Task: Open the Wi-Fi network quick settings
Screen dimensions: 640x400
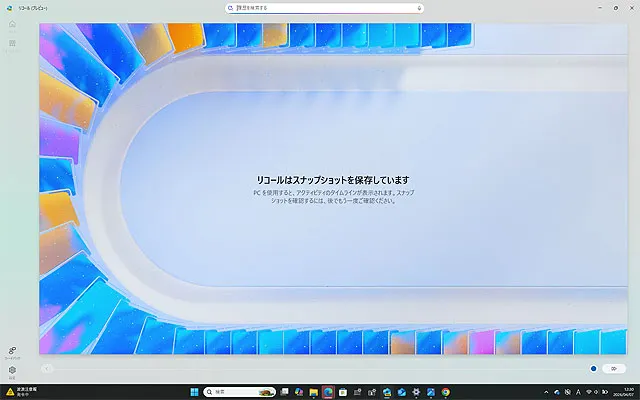Action: pyautogui.click(x=590, y=392)
